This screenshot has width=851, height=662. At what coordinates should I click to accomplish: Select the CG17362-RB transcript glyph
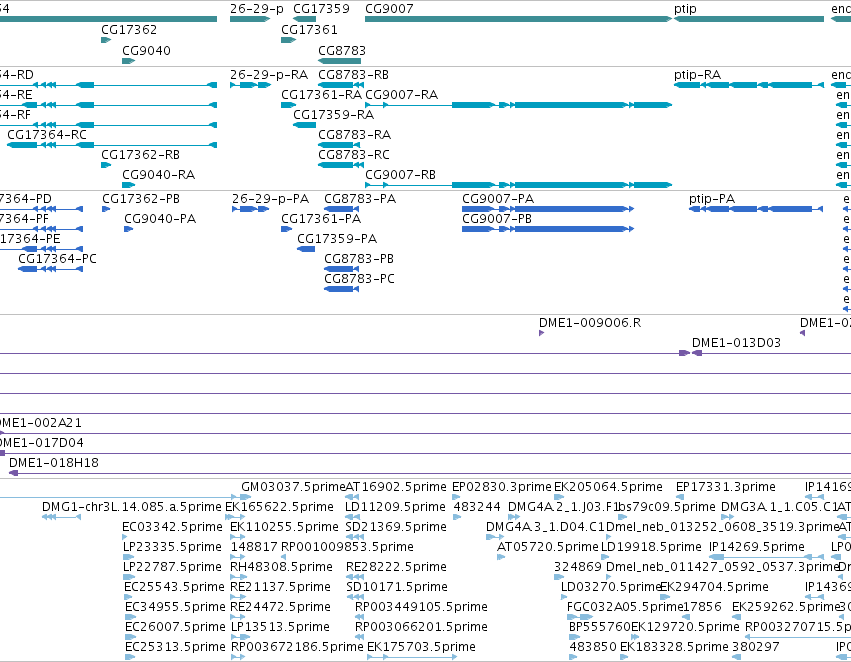[106, 164]
